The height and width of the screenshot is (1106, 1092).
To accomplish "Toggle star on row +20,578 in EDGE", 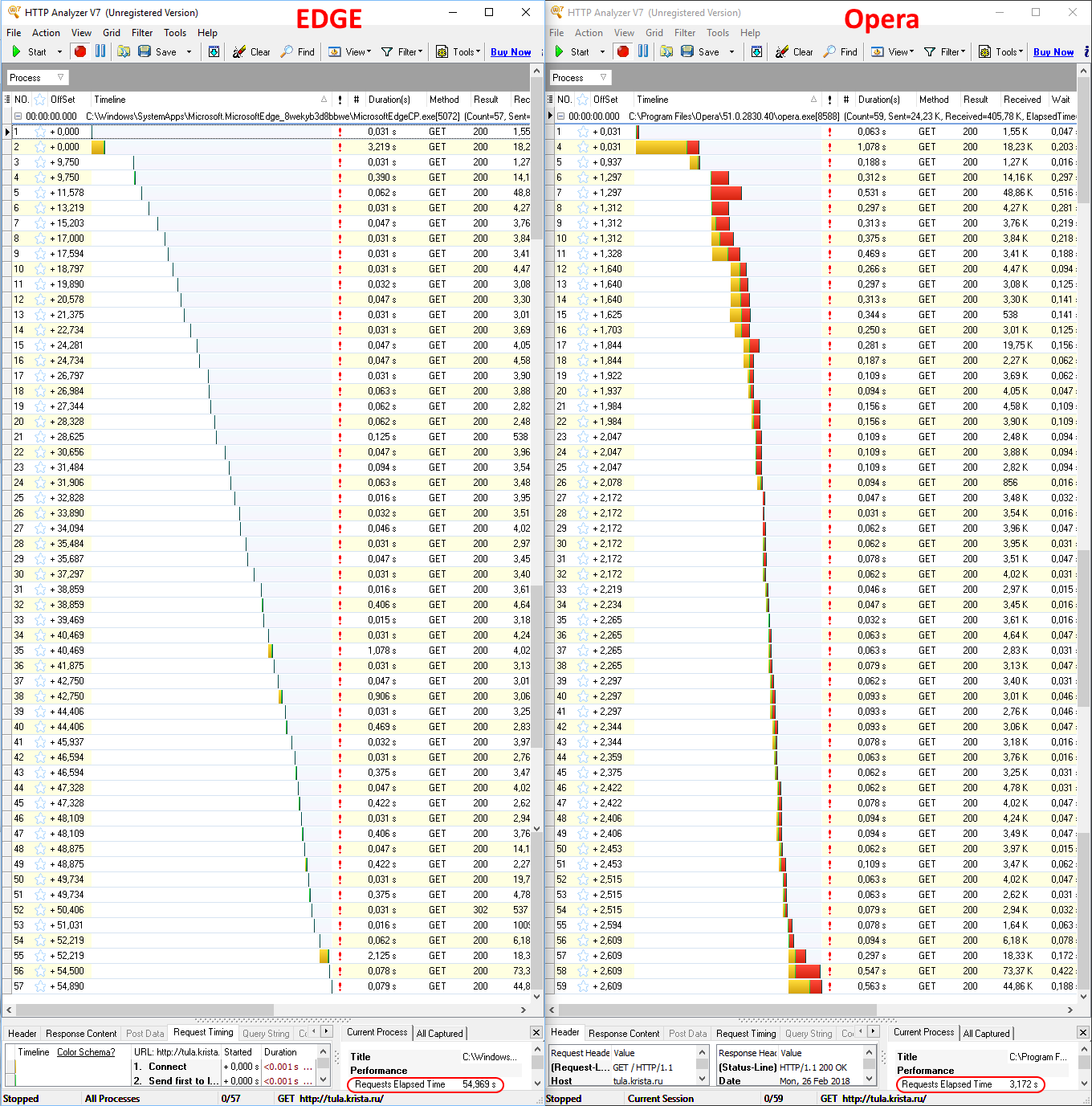I will pos(40,300).
